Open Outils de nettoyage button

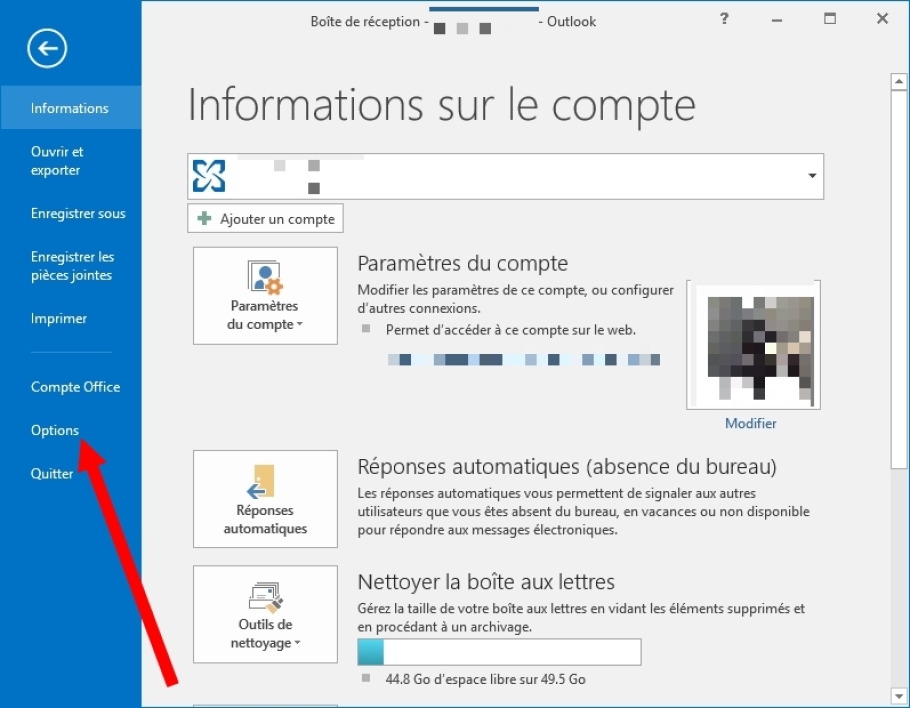tap(265, 615)
